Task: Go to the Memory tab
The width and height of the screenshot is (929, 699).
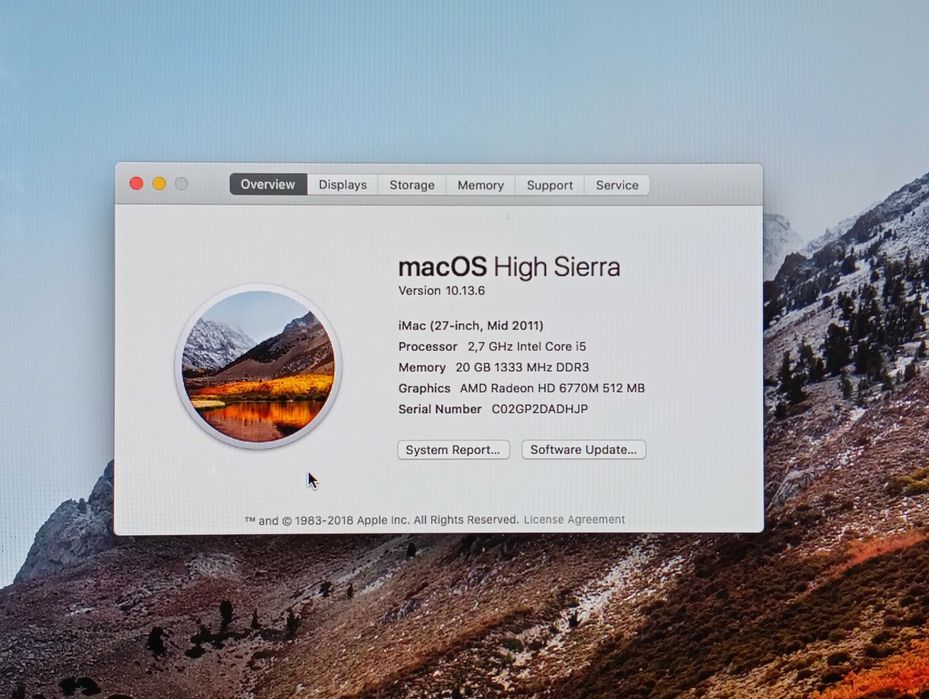Action: 480,185
